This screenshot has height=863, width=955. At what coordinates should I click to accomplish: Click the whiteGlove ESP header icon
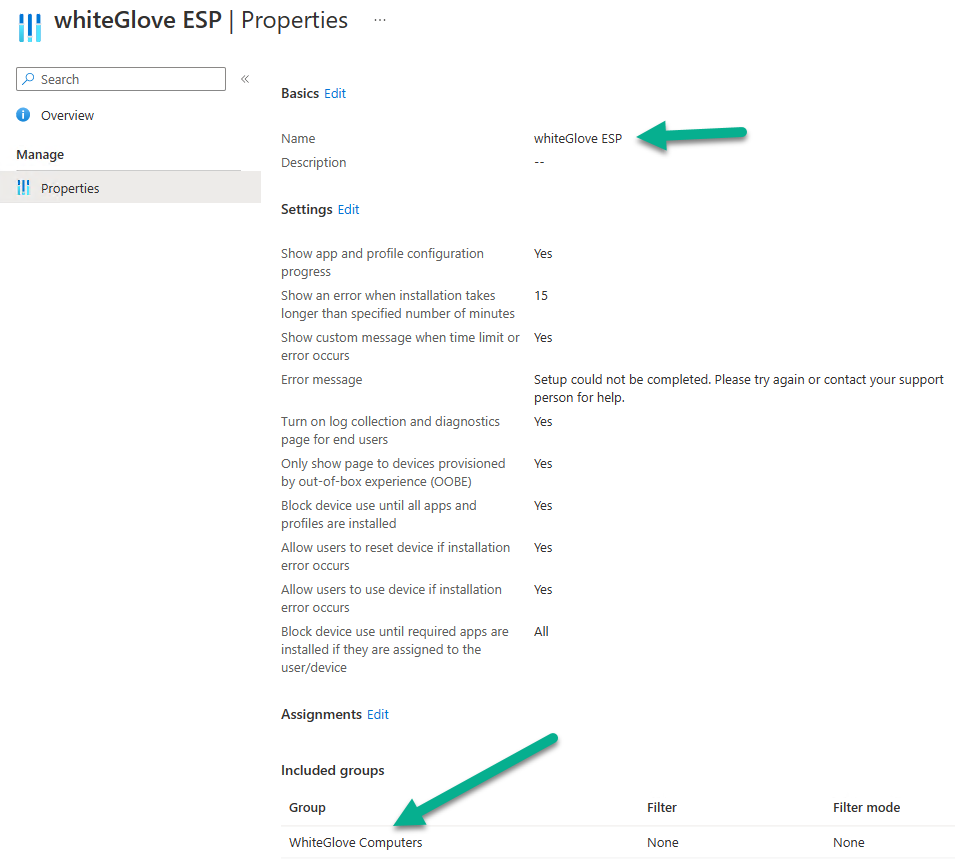tap(30, 27)
